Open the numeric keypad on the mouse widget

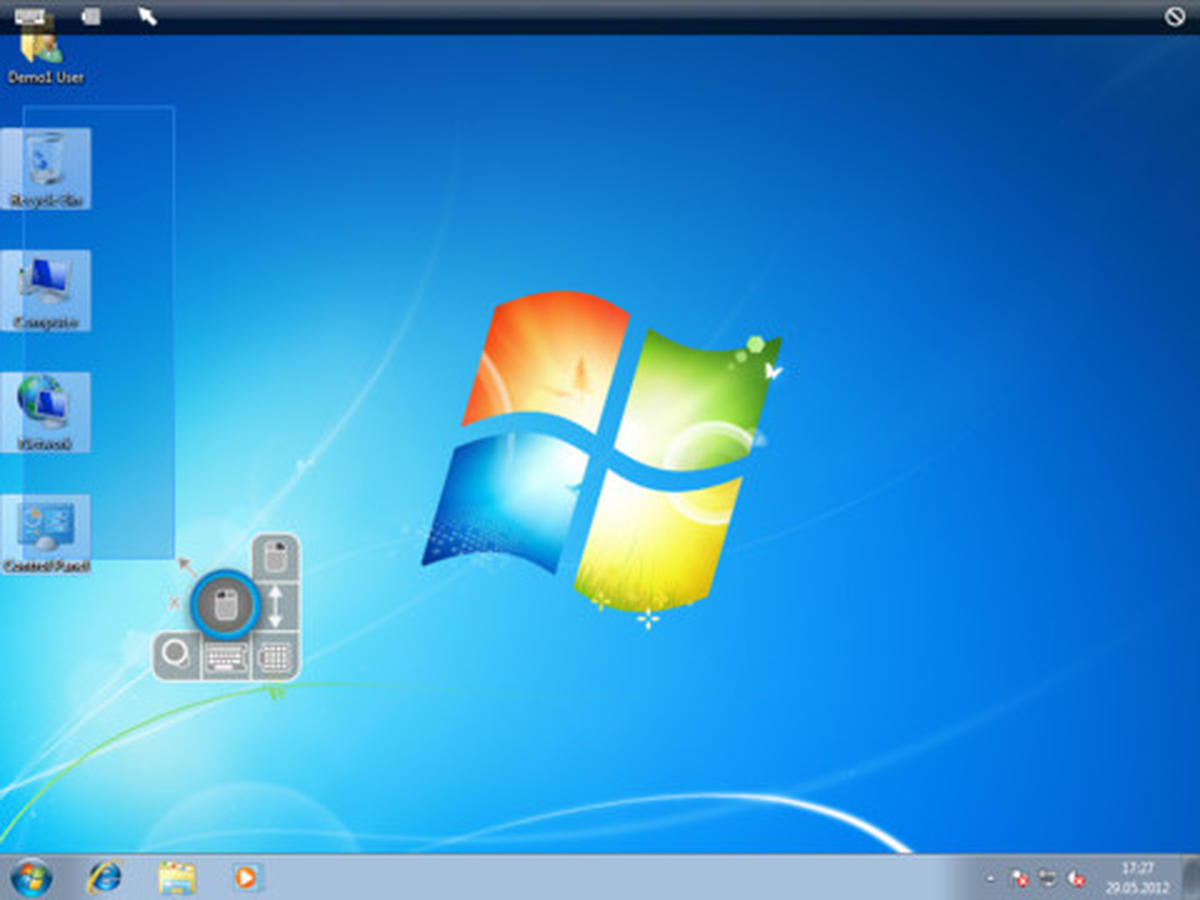pyautogui.click(x=276, y=658)
